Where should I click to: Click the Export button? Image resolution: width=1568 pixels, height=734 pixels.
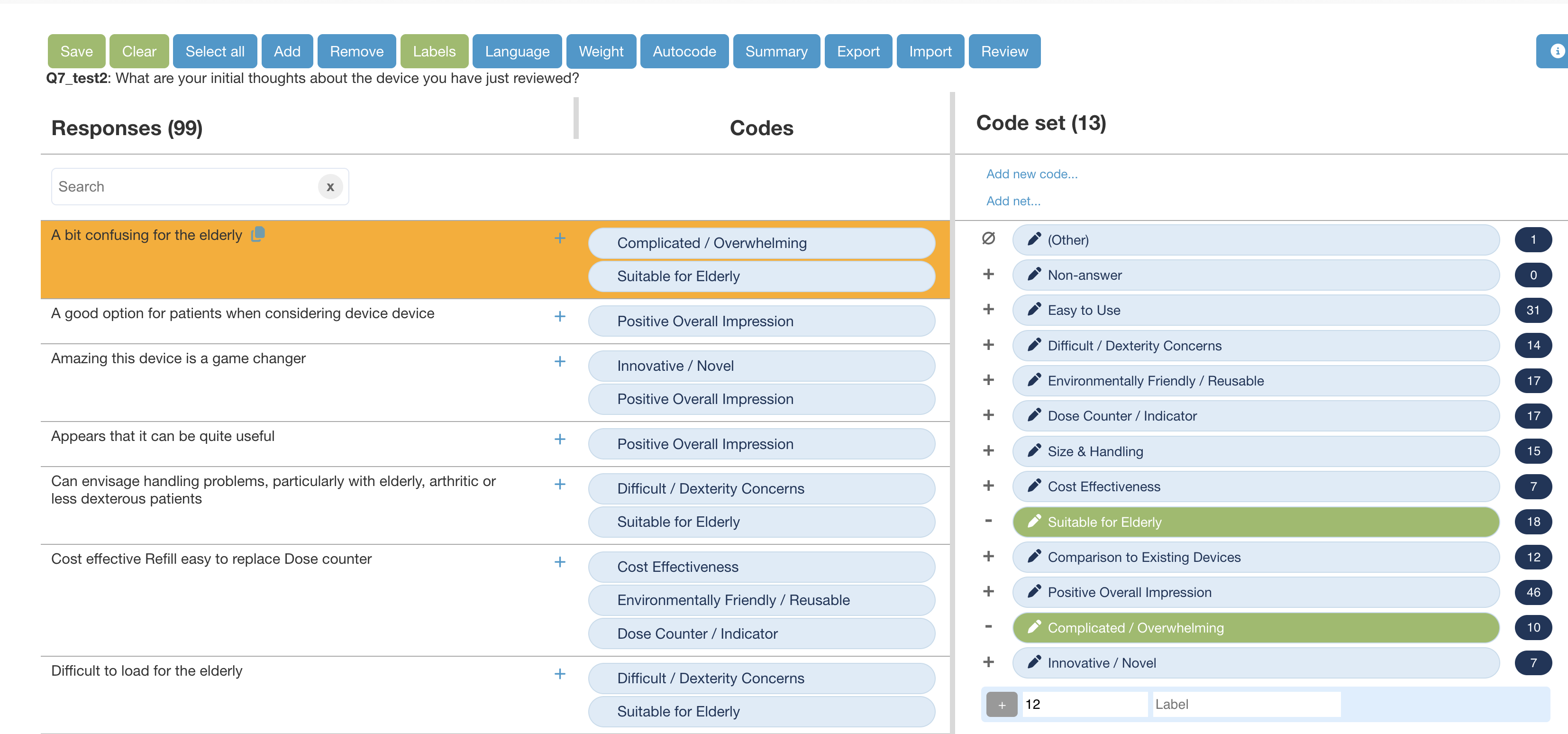click(858, 51)
